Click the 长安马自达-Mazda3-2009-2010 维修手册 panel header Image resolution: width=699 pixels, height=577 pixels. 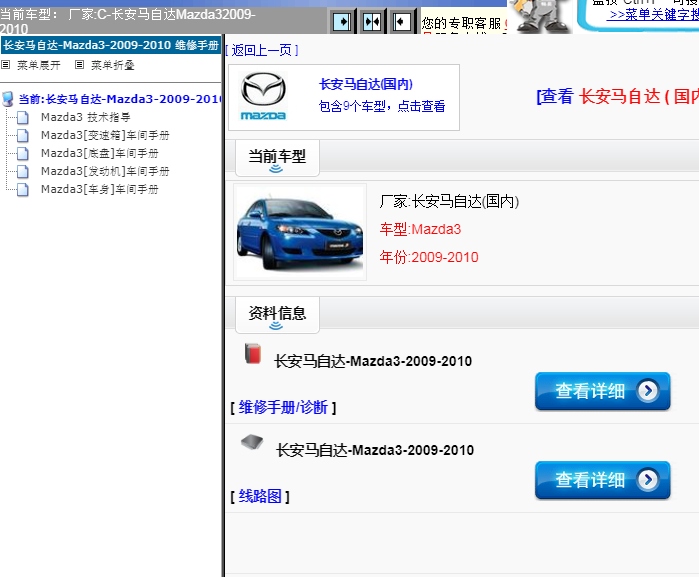click(x=111, y=45)
